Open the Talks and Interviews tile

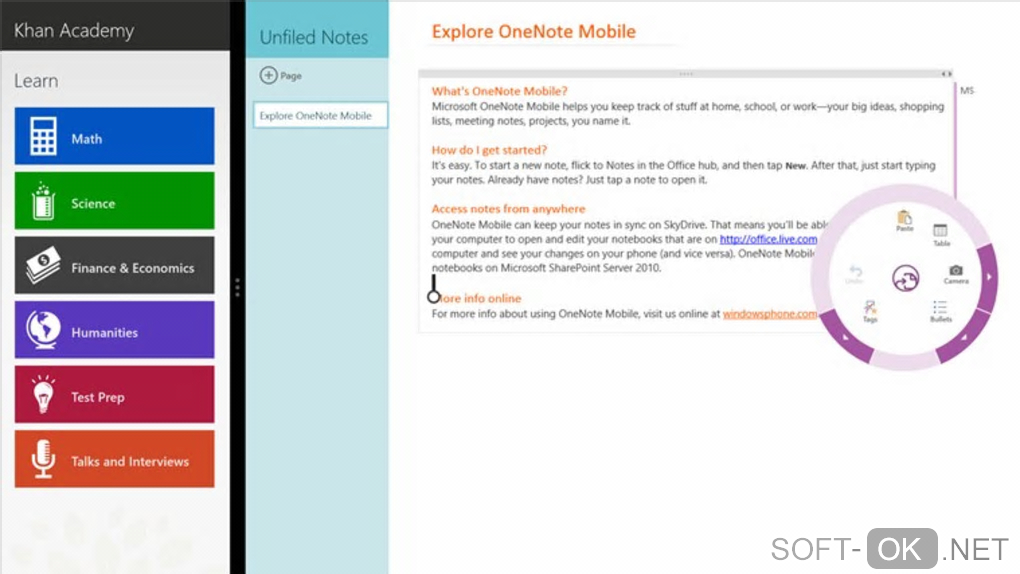click(x=114, y=459)
